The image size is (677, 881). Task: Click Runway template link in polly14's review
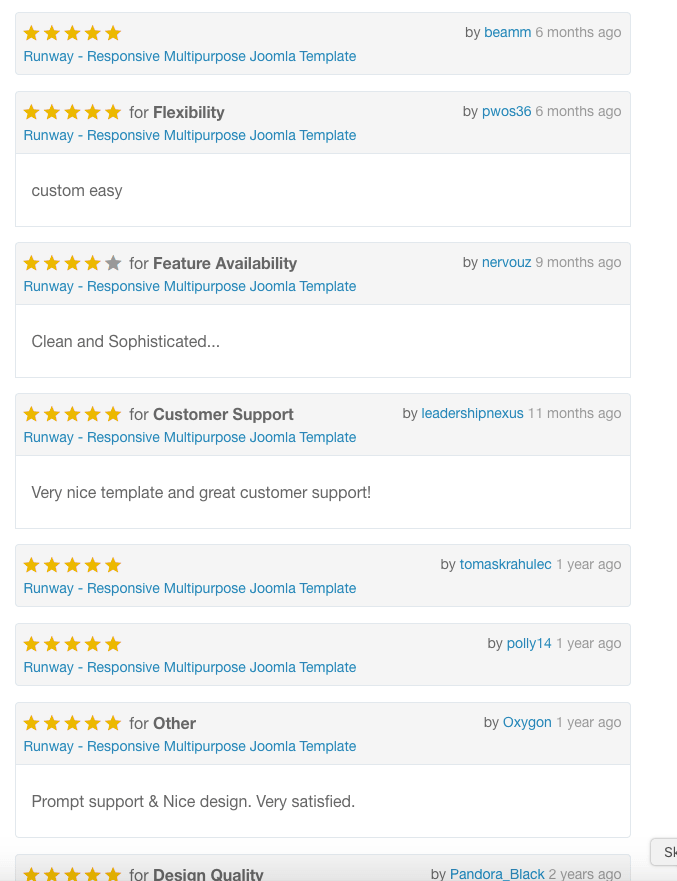click(x=190, y=667)
